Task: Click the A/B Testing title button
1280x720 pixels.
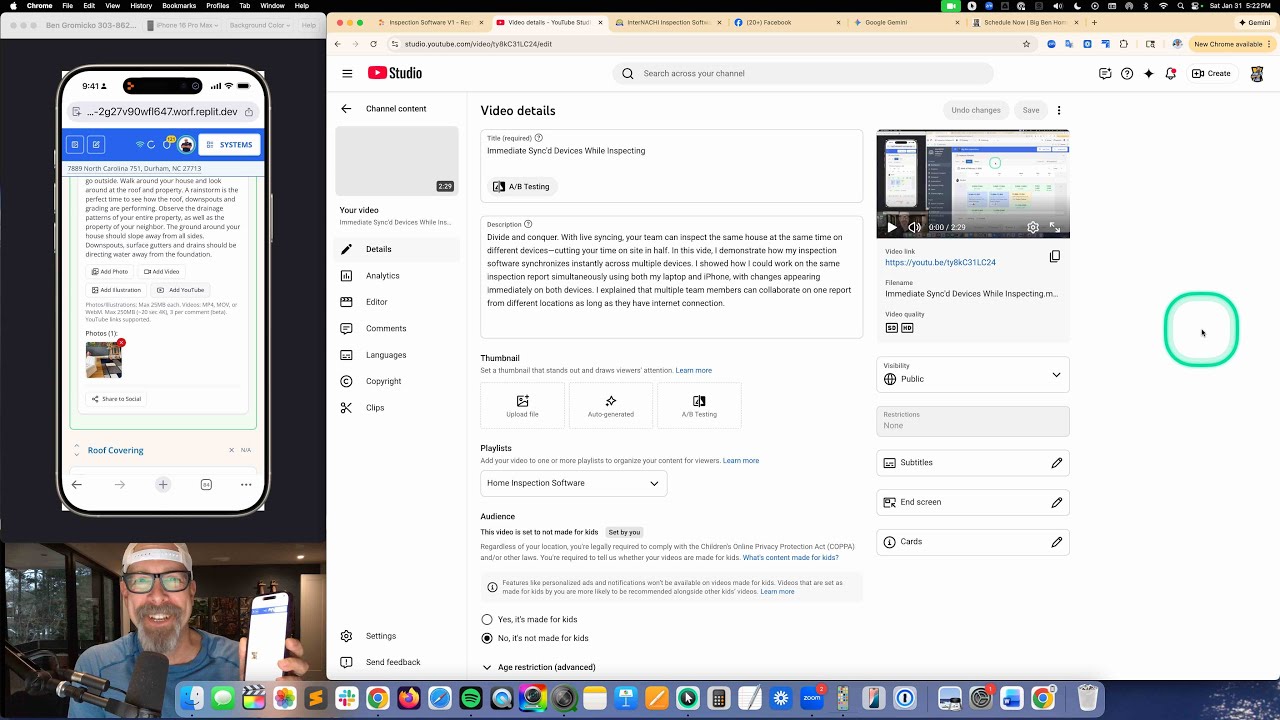Action: (521, 186)
